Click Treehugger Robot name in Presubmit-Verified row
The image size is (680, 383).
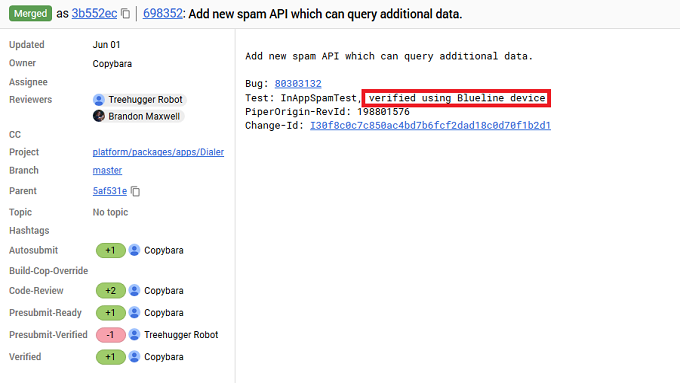tap(181, 335)
